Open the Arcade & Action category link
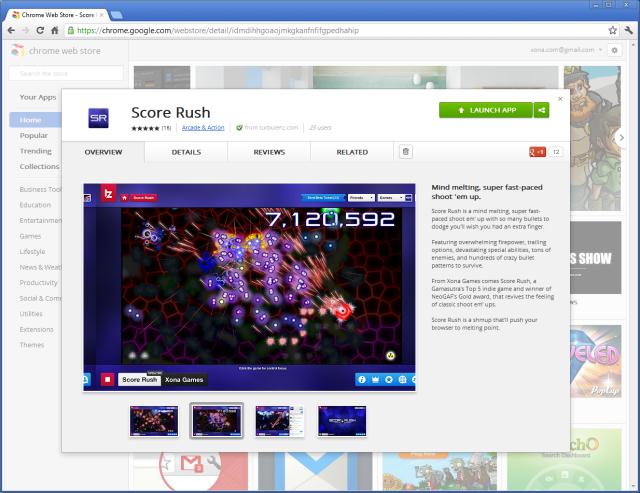Screen dimensions: 640x493 click(203, 128)
